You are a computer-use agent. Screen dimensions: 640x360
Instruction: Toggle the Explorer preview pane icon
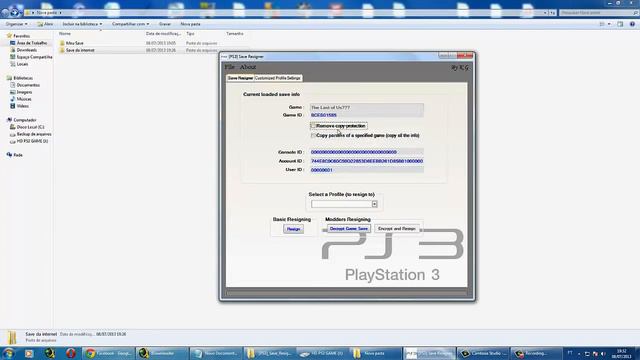pyautogui.click(x=620, y=24)
